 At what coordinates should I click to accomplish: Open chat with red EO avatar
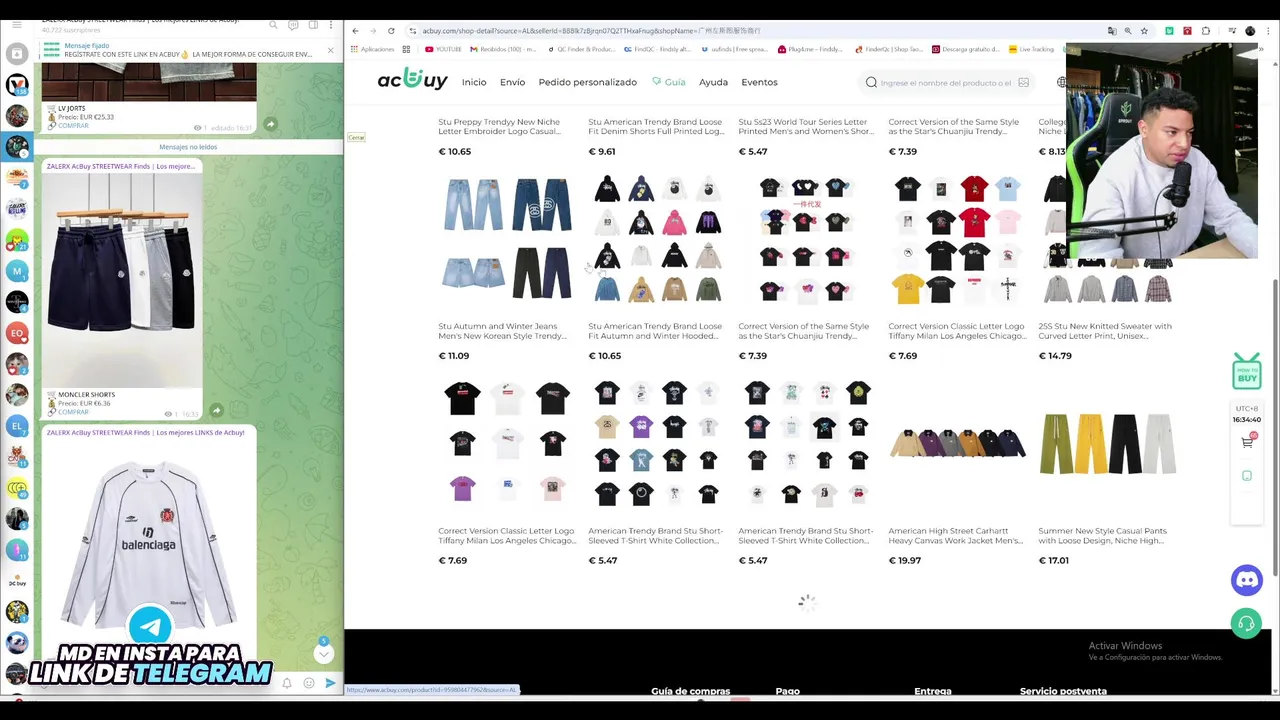(x=16, y=333)
